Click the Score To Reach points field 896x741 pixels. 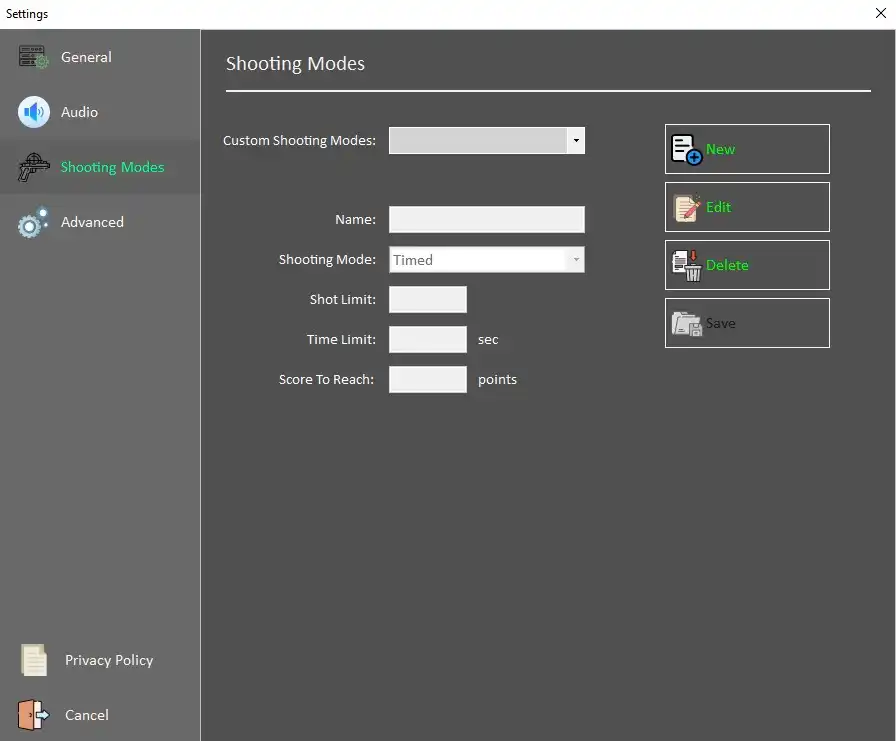(427, 380)
